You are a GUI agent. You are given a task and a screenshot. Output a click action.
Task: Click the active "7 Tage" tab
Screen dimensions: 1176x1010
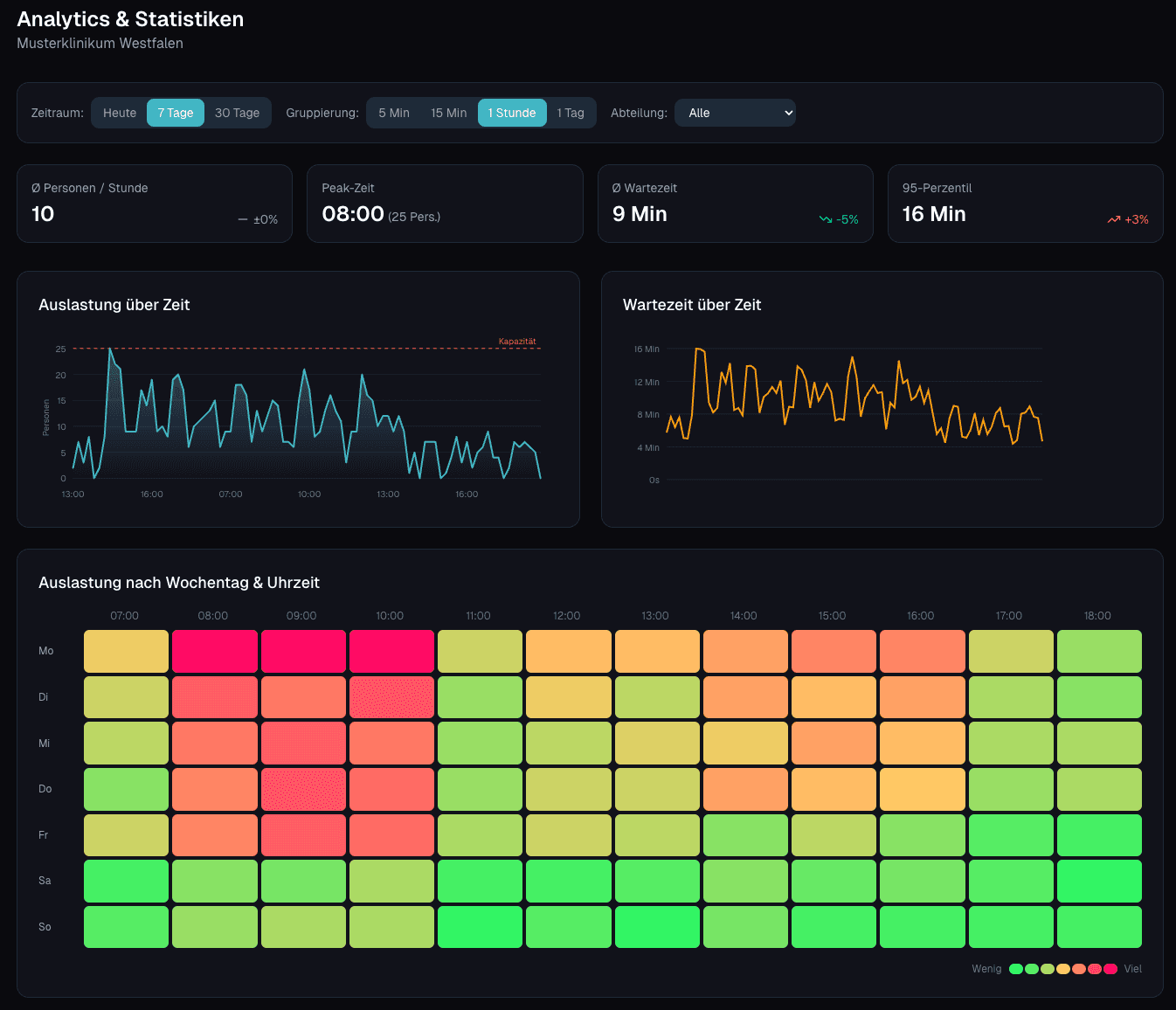click(x=175, y=113)
